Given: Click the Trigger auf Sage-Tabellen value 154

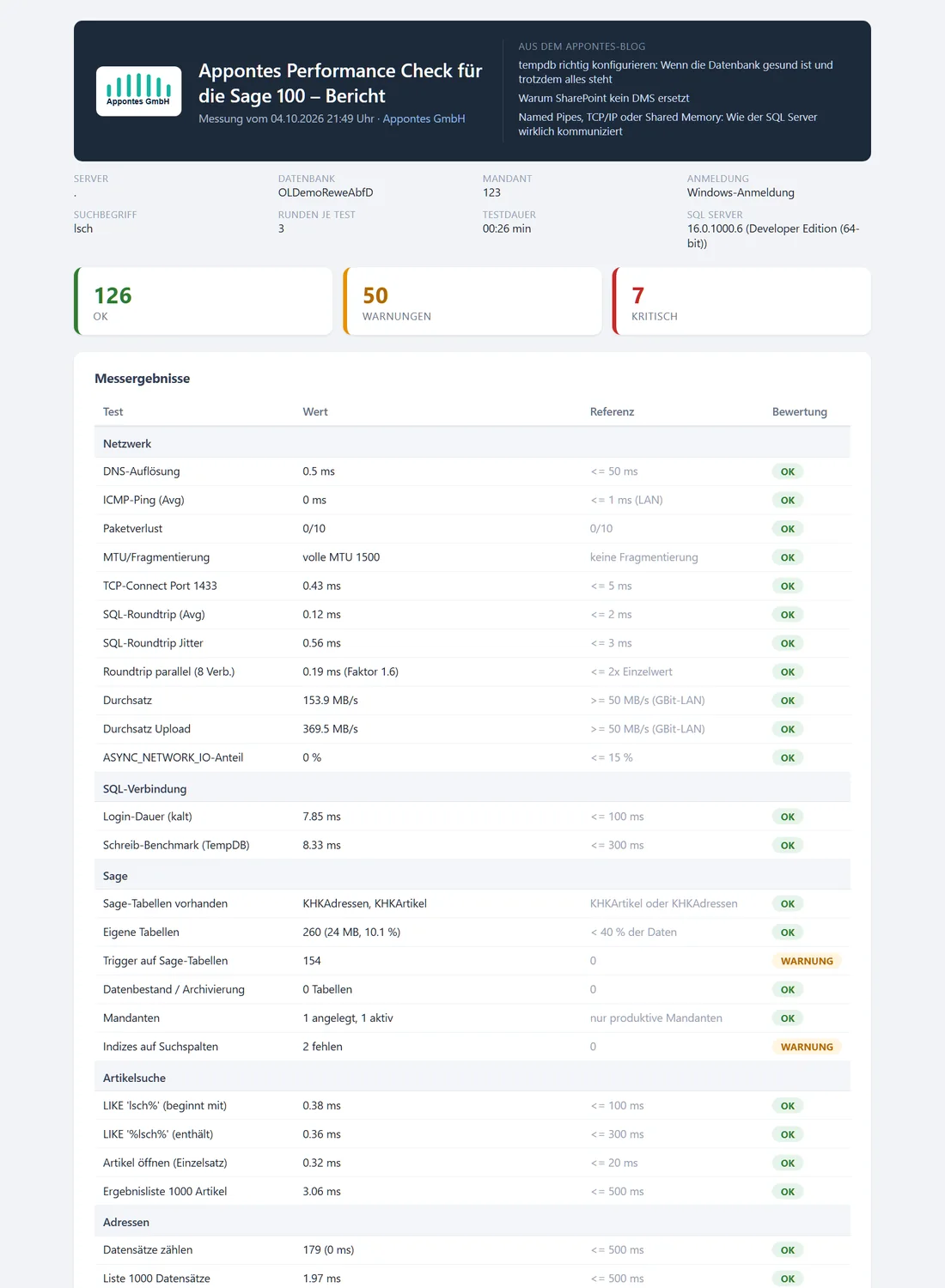Looking at the screenshot, I should [312, 961].
